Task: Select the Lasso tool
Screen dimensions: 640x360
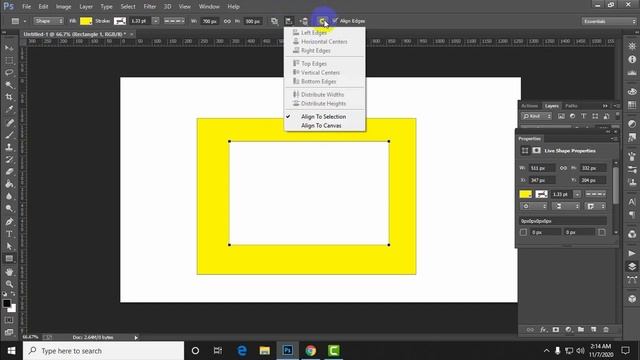Action: point(9,73)
